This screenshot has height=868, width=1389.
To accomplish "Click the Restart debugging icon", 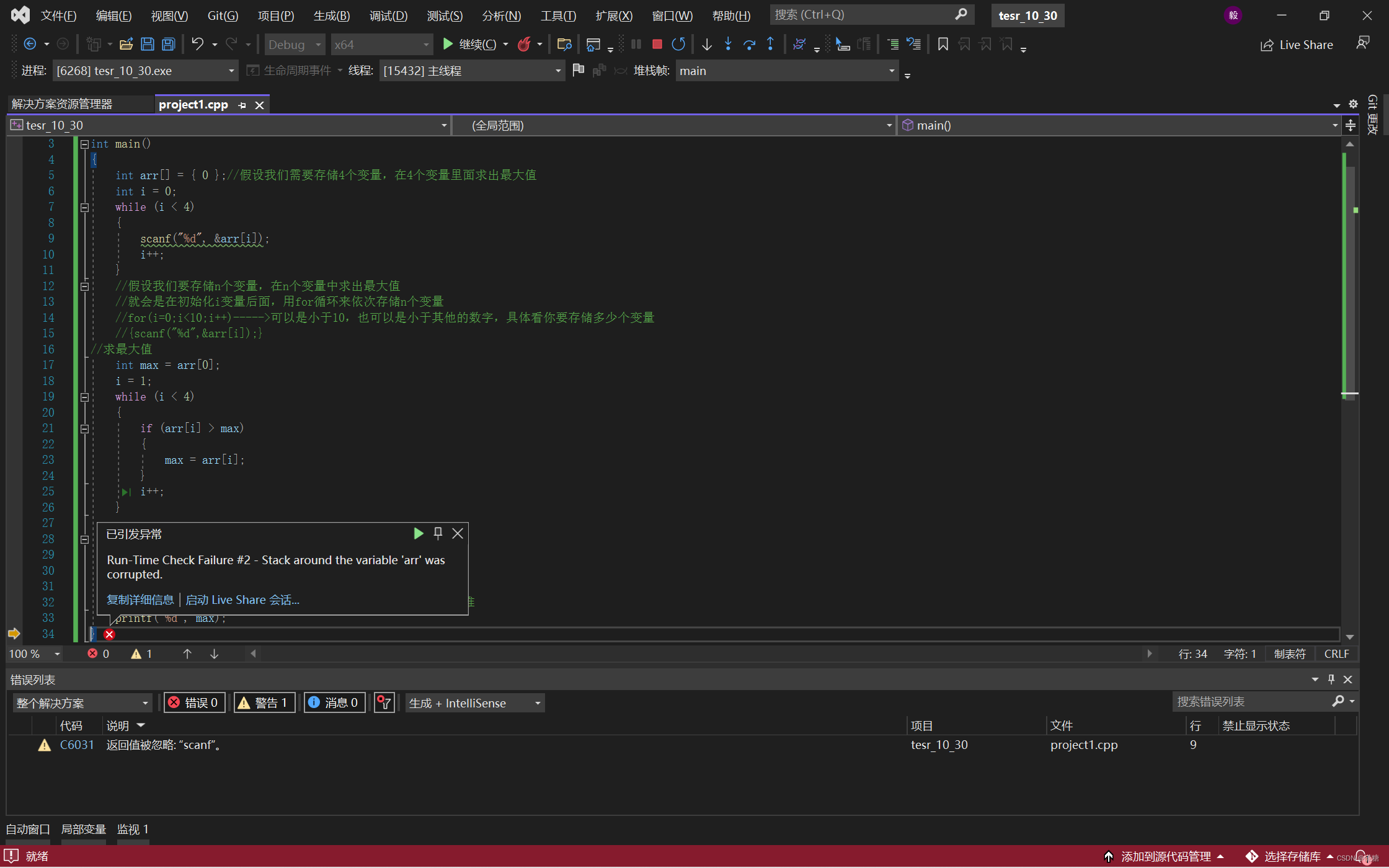I will tap(678, 44).
